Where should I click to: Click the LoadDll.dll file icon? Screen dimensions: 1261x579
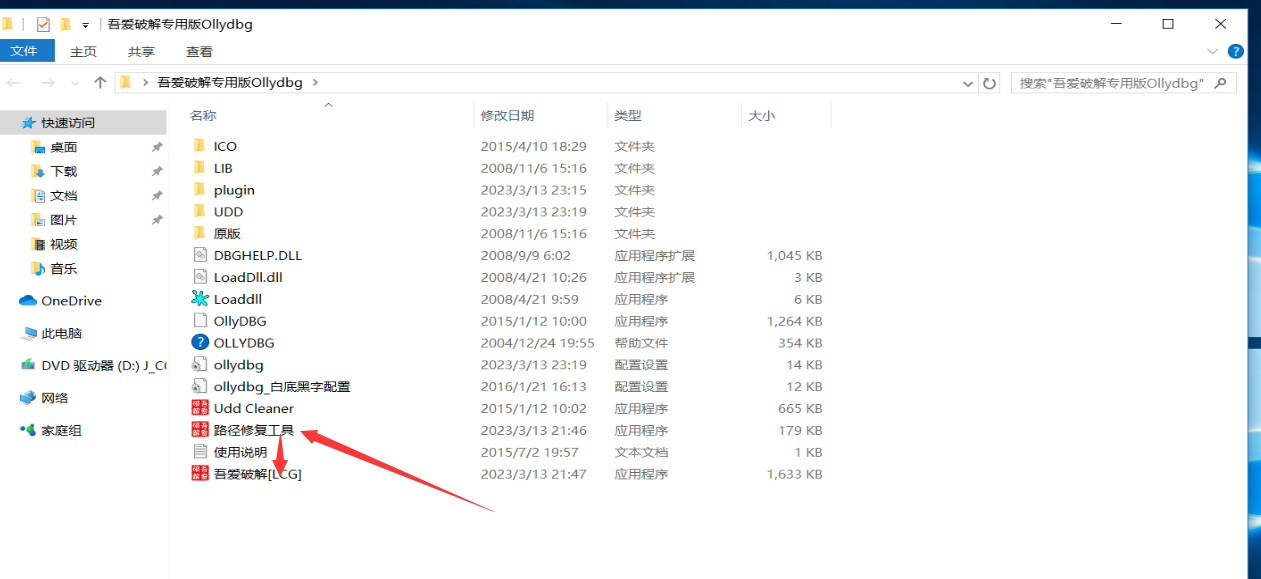click(199, 277)
